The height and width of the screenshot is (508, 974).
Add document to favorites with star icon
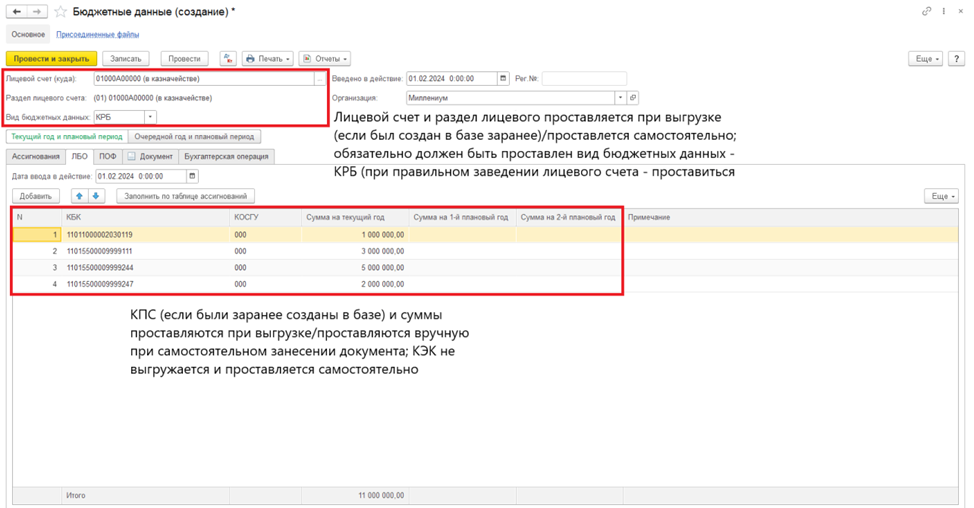[x=60, y=12]
